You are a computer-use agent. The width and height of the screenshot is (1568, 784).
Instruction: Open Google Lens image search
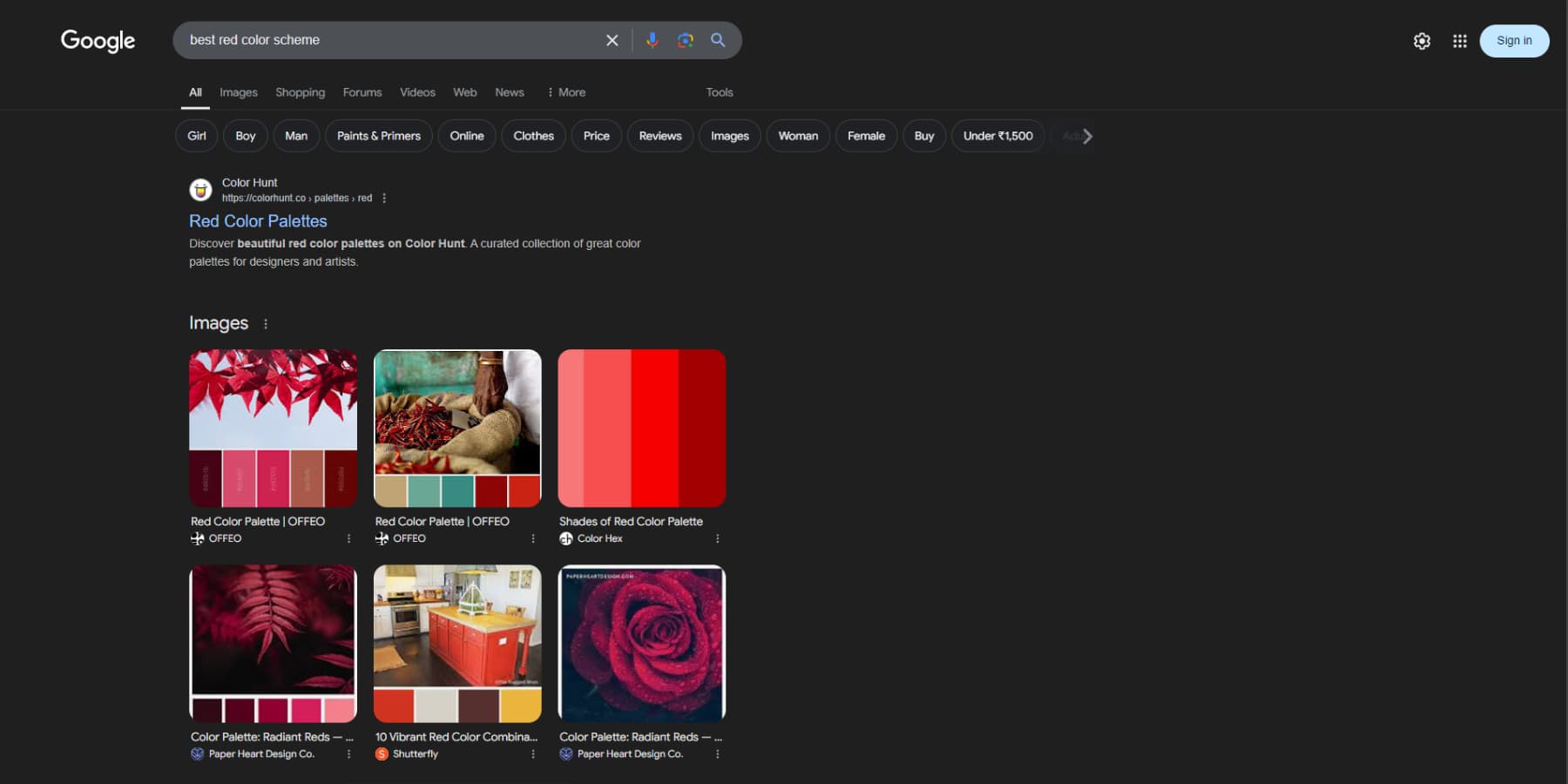point(685,39)
